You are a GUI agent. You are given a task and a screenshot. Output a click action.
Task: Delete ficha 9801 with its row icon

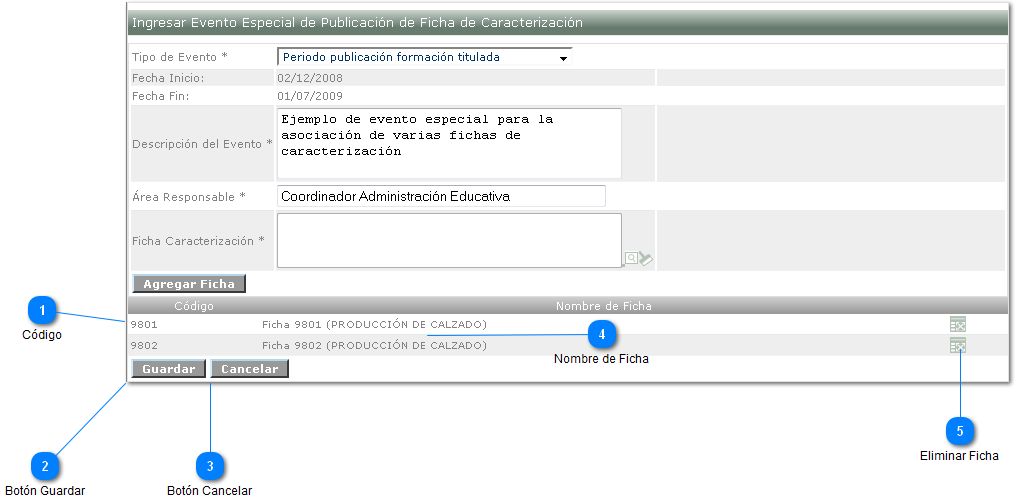(957, 324)
